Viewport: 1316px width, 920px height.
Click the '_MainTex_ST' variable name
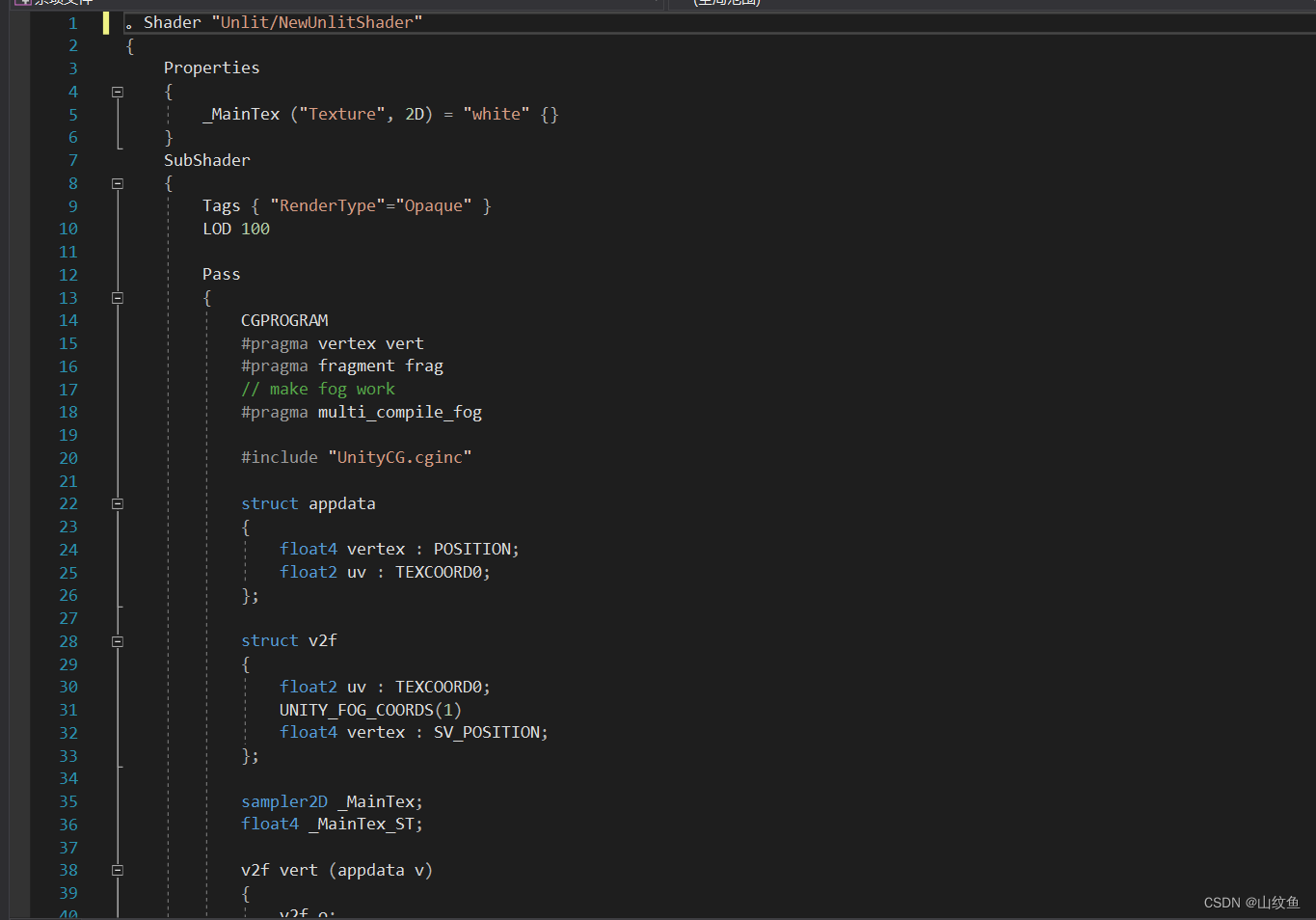(x=361, y=824)
